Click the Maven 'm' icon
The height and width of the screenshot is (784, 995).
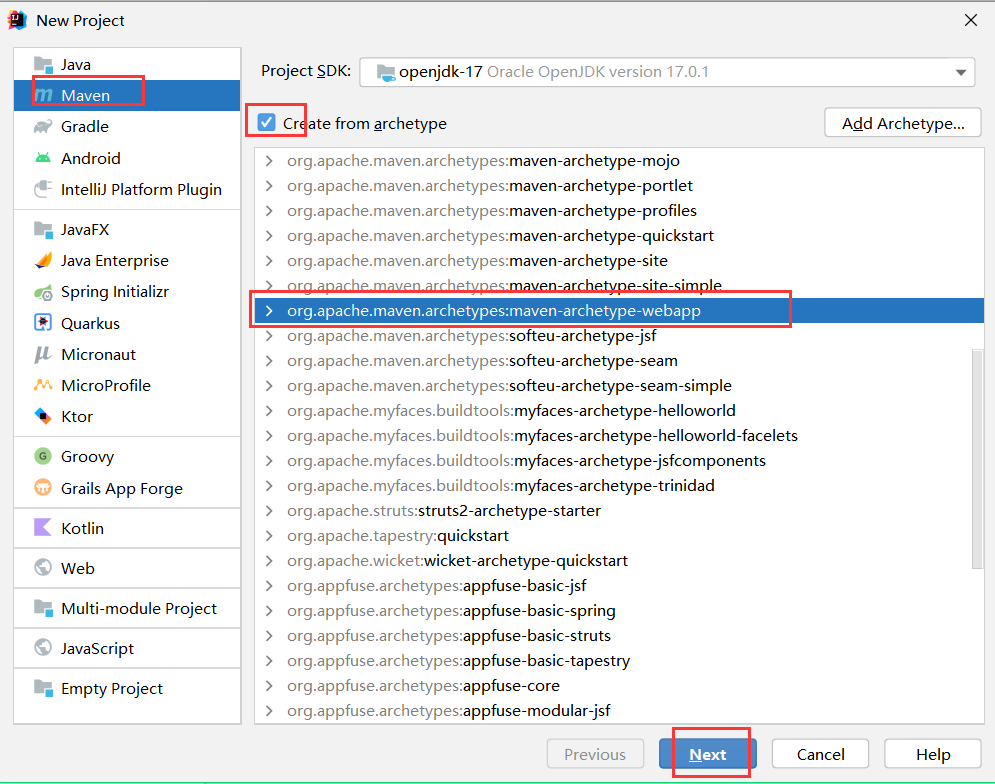pyautogui.click(x=43, y=96)
